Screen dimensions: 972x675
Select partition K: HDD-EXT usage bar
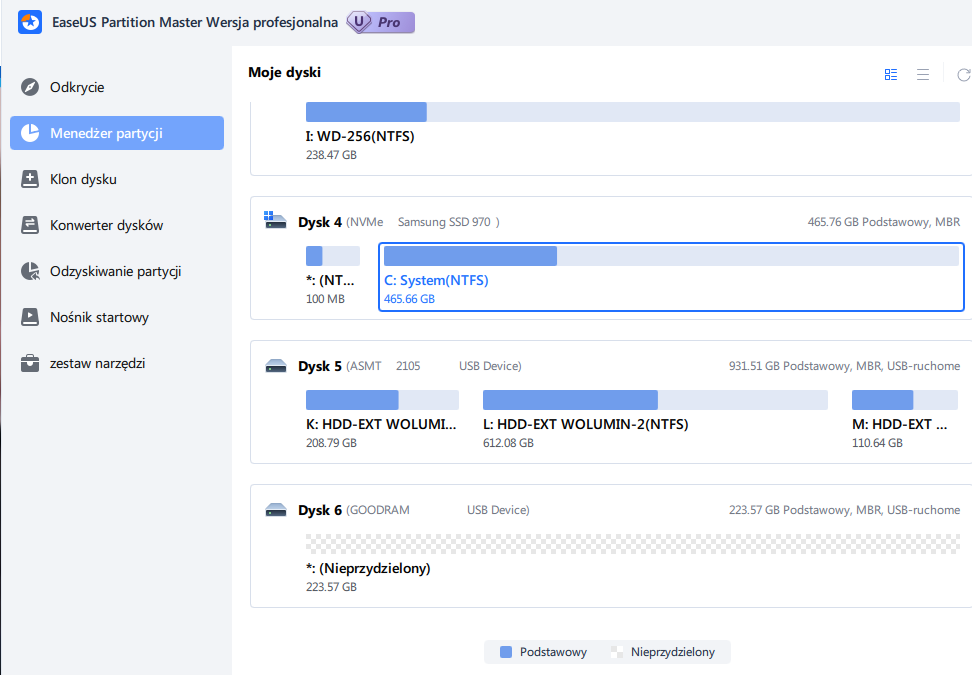coord(382,400)
